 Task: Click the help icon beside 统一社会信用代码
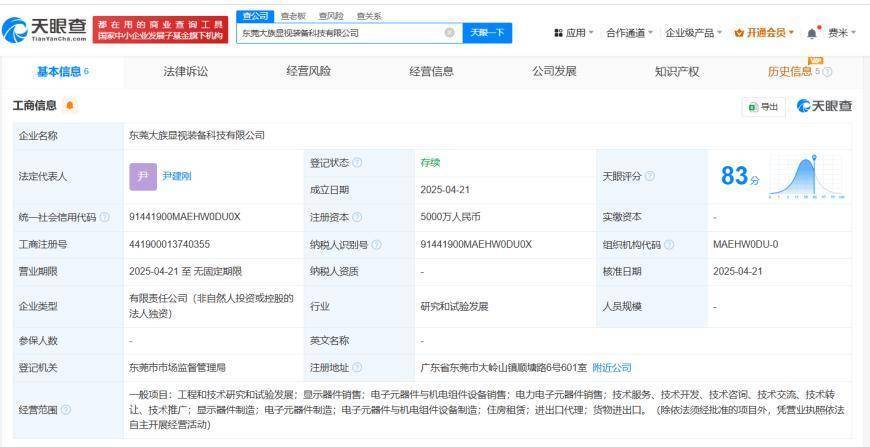[x=104, y=217]
